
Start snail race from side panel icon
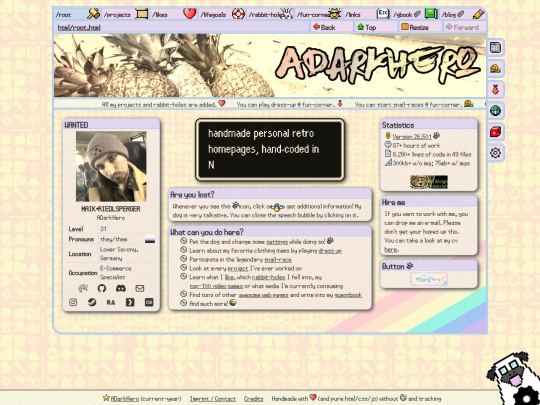pos(496,69)
